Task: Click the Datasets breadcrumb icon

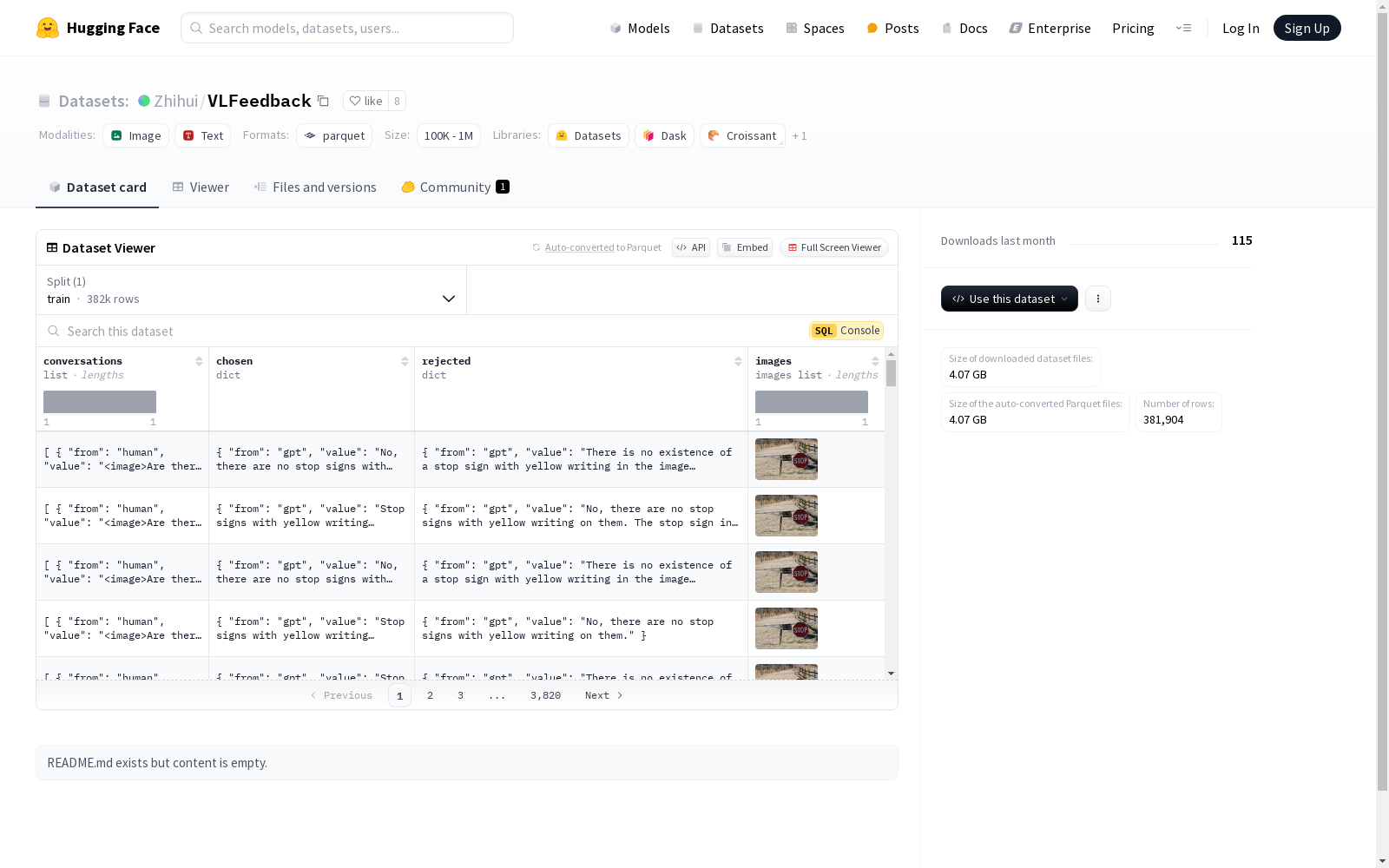Action: pyautogui.click(x=44, y=101)
